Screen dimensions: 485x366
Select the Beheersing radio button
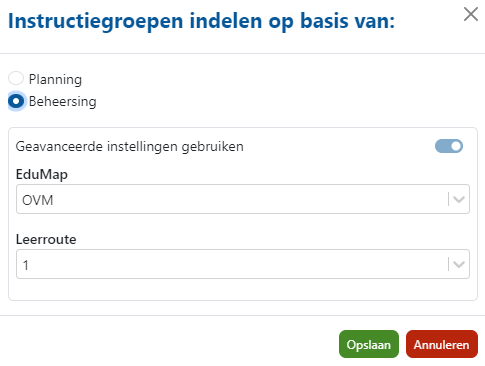16,101
